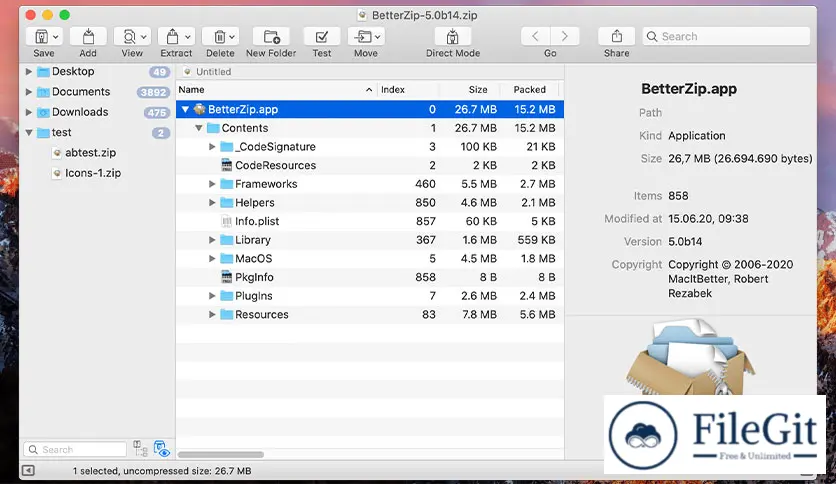Click the horizontal scrollbar under file list

pos(221,455)
